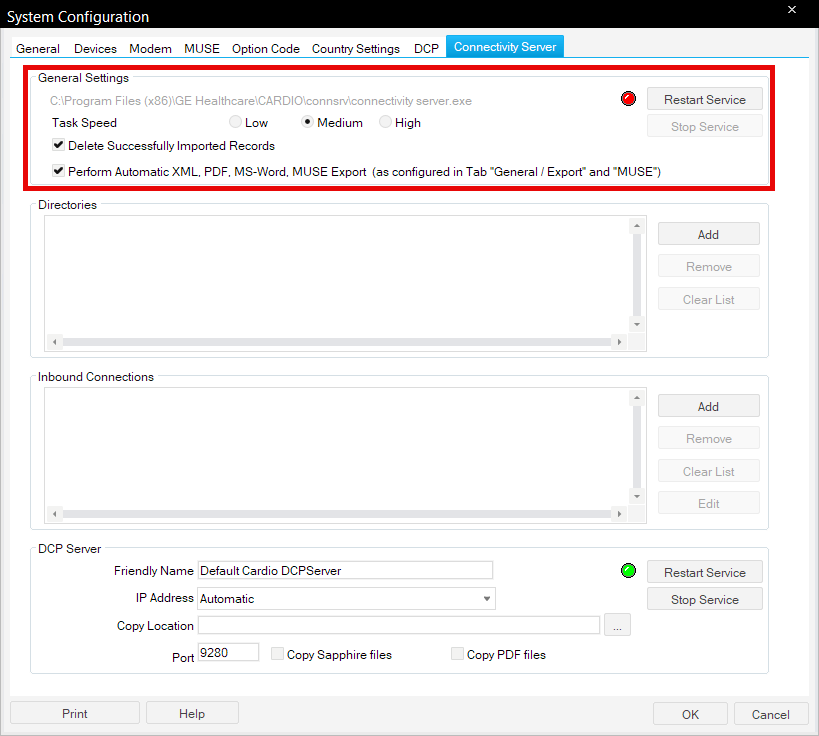Click the browse button beside Copy Location
819x736 pixels.
coord(618,626)
